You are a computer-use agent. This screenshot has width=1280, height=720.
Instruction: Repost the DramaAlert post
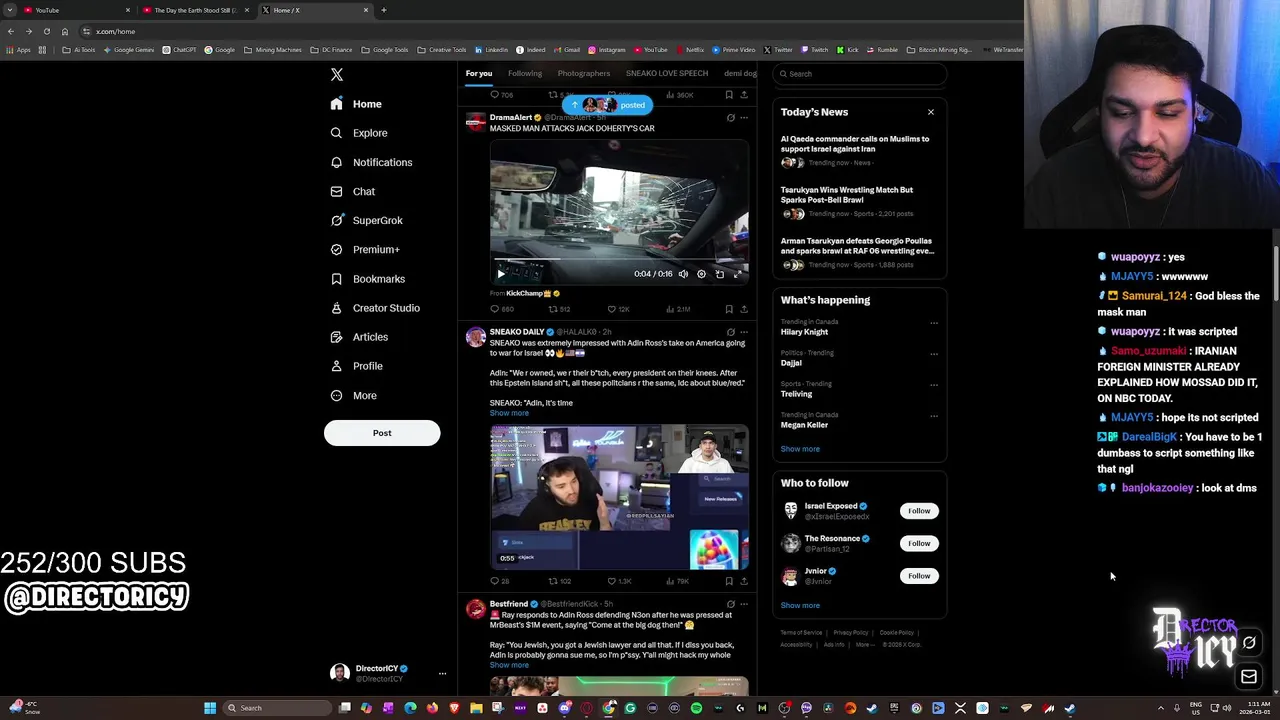(559, 309)
